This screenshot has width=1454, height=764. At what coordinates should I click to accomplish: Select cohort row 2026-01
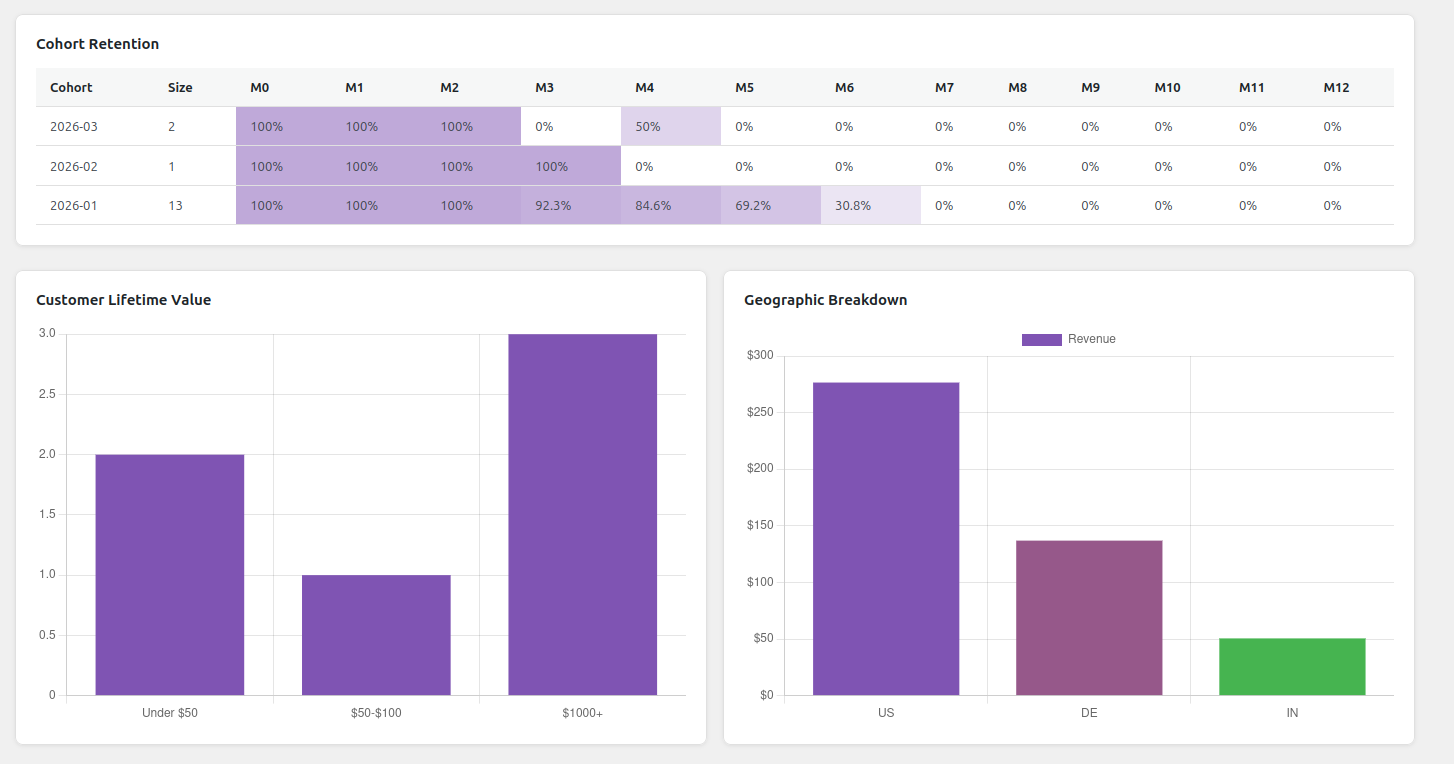[715, 205]
